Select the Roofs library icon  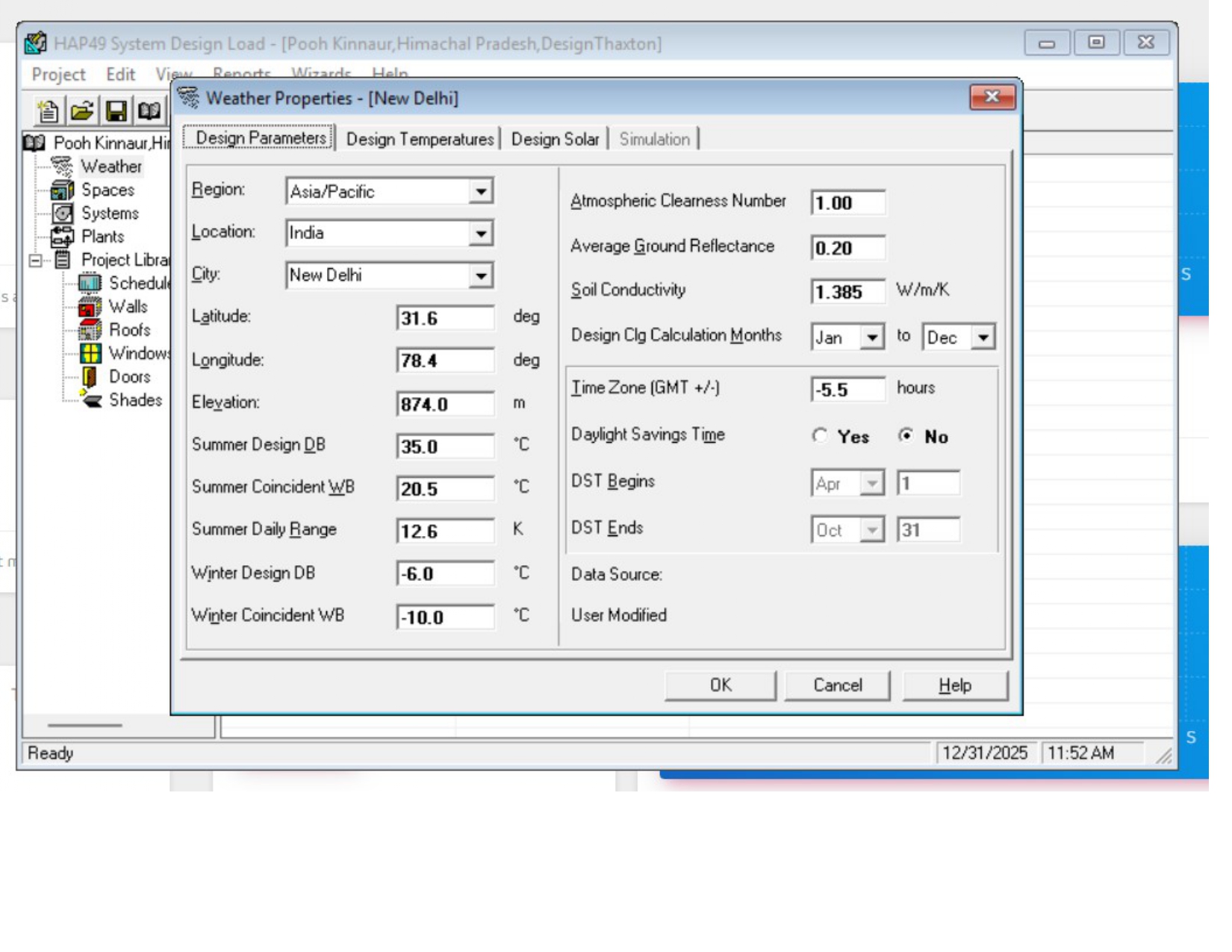click(90, 330)
